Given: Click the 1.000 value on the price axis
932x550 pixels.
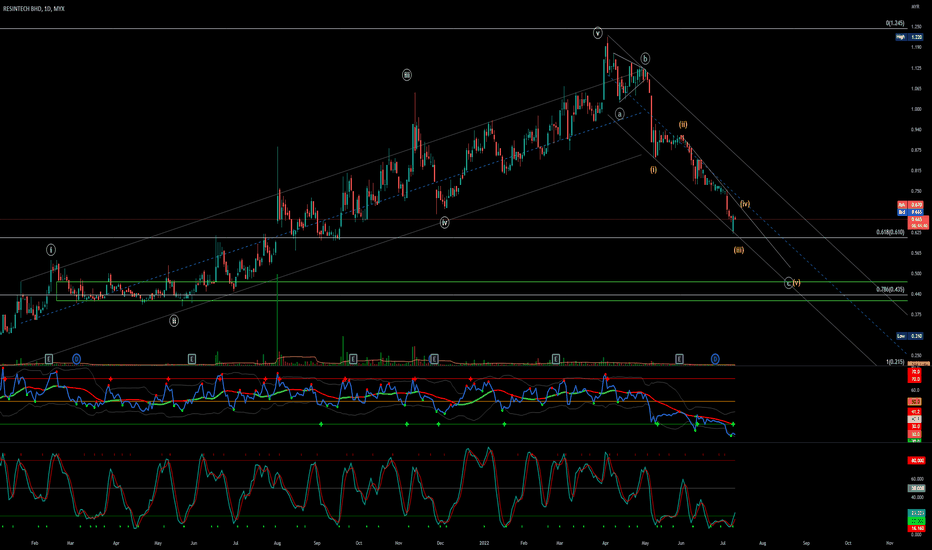Looking at the screenshot, I should [x=916, y=109].
